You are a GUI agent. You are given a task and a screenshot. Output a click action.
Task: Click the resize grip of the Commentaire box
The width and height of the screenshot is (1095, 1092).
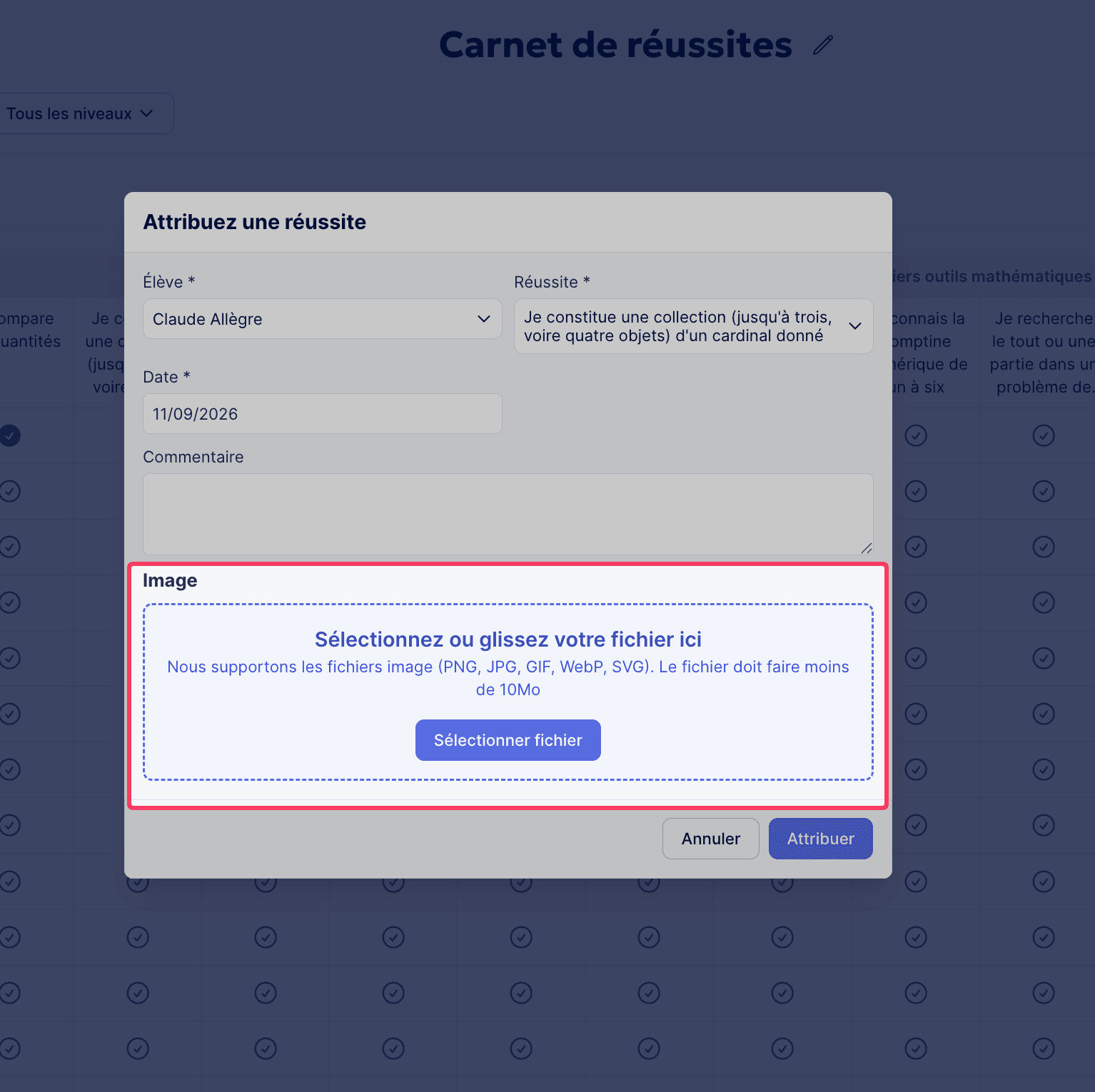click(x=866, y=547)
